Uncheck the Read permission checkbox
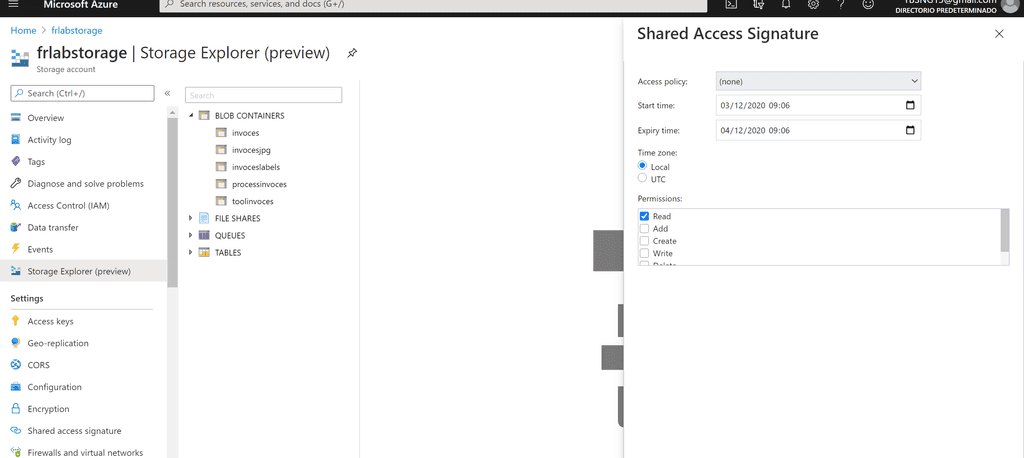This screenshot has height=458, width=1024. click(x=645, y=216)
